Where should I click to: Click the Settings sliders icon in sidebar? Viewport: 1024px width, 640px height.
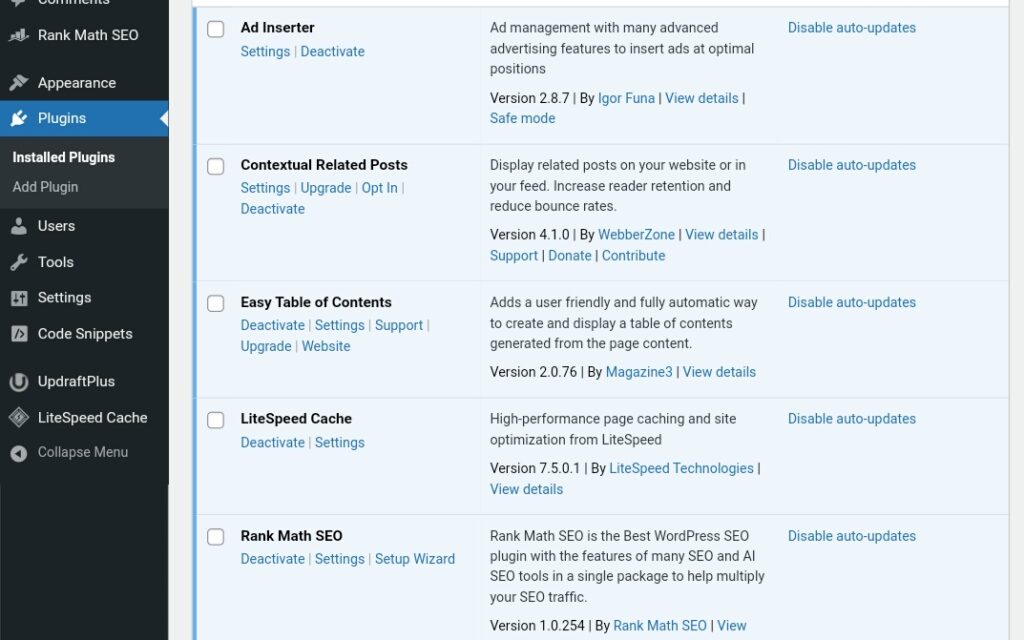[18, 298]
